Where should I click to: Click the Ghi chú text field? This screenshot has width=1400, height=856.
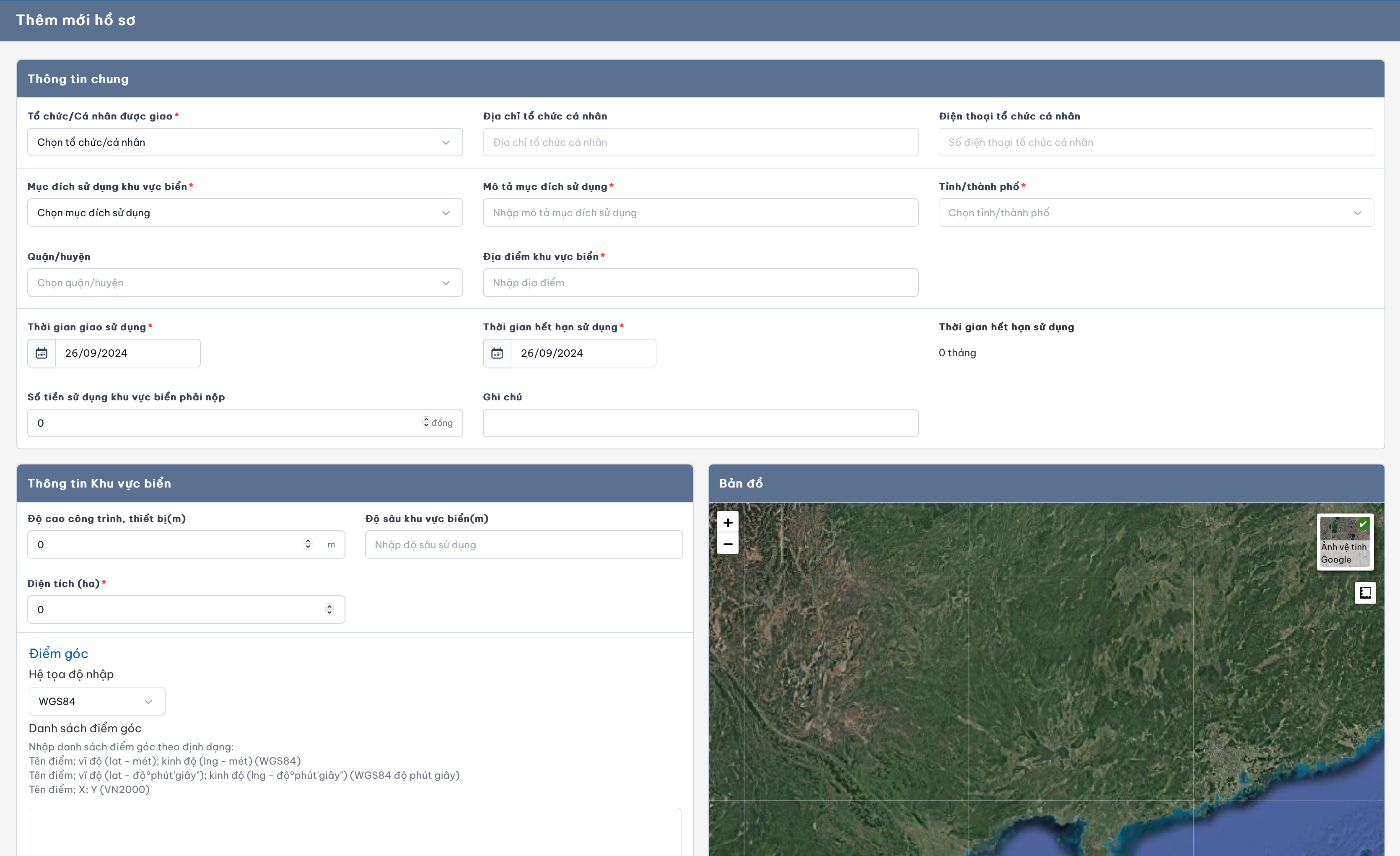[x=700, y=423]
